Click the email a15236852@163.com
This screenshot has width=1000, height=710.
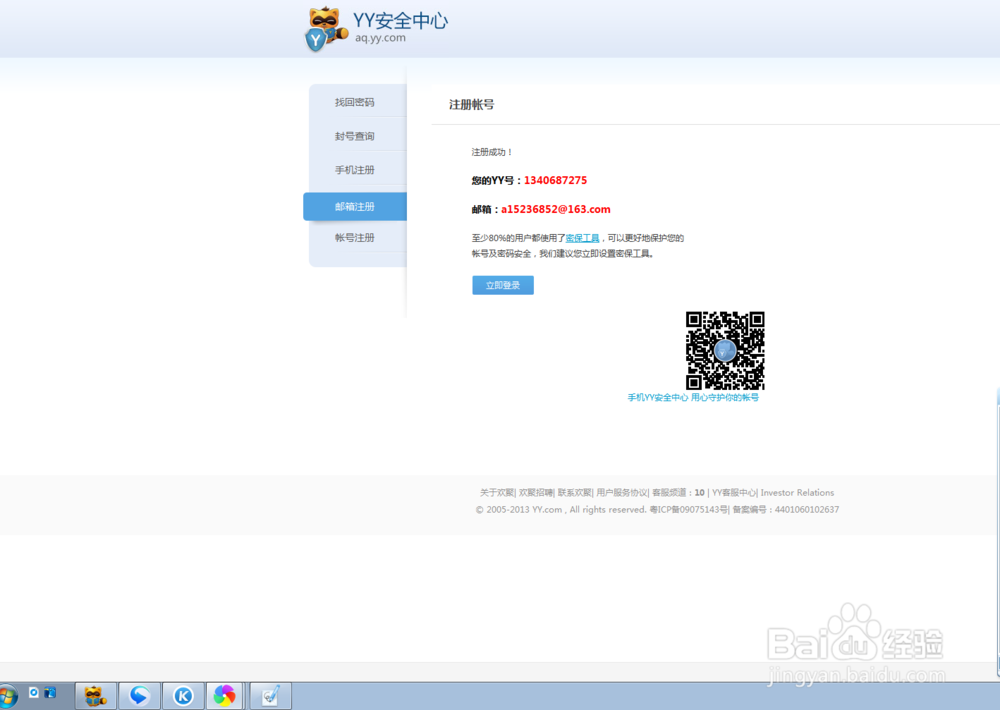point(555,209)
